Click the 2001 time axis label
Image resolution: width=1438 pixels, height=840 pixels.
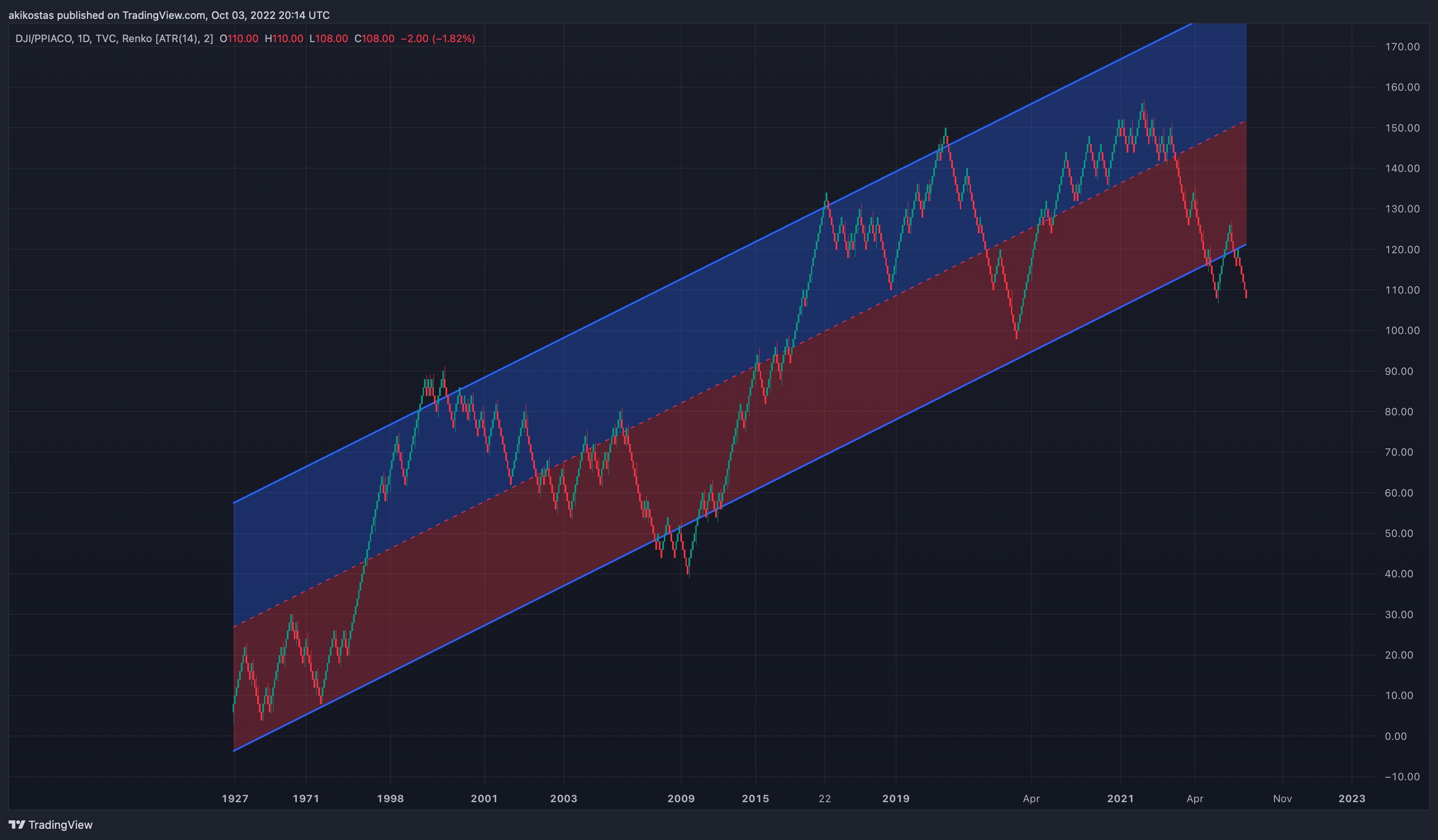click(485, 798)
